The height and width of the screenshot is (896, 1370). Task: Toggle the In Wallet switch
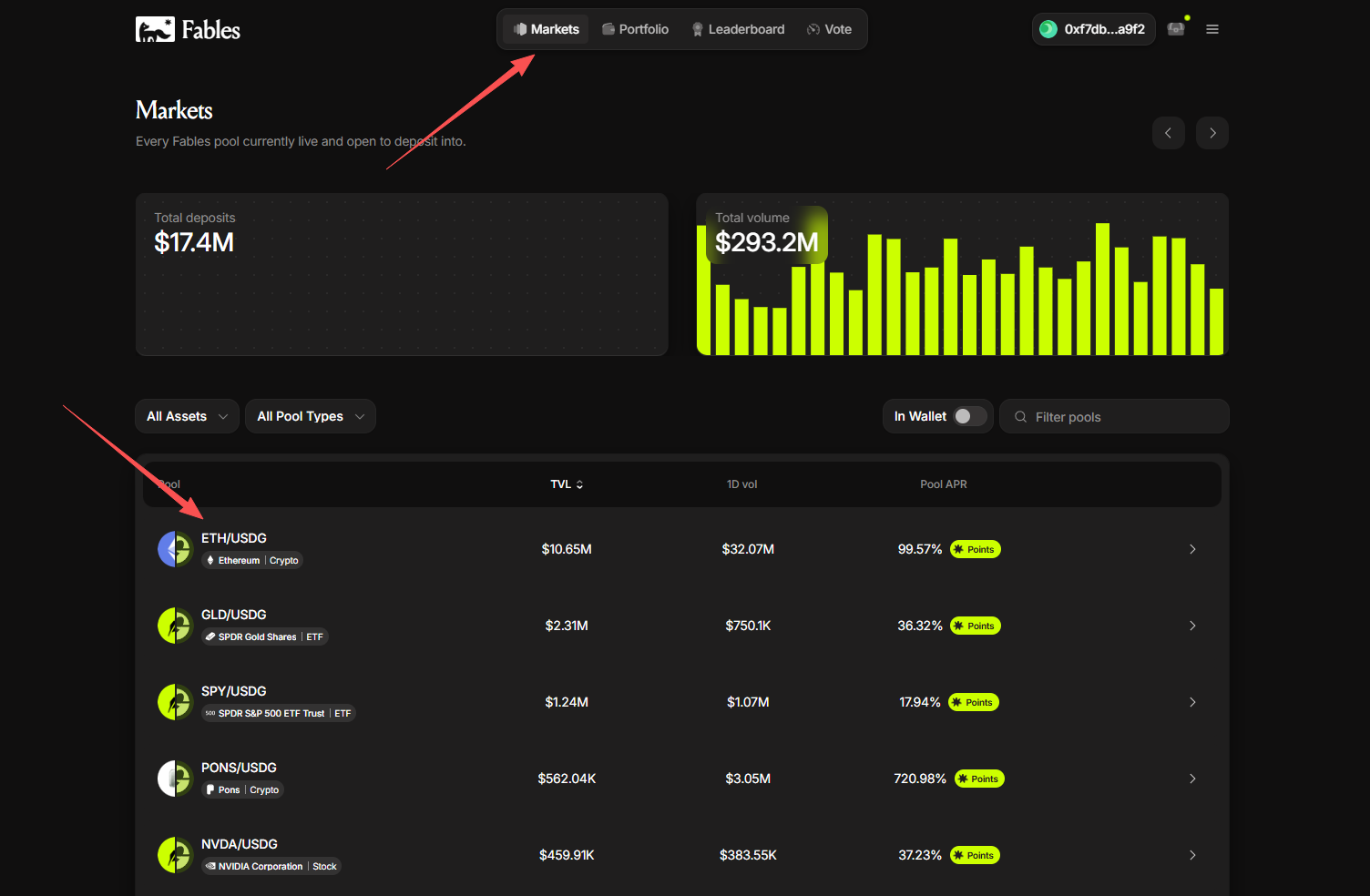tap(970, 416)
